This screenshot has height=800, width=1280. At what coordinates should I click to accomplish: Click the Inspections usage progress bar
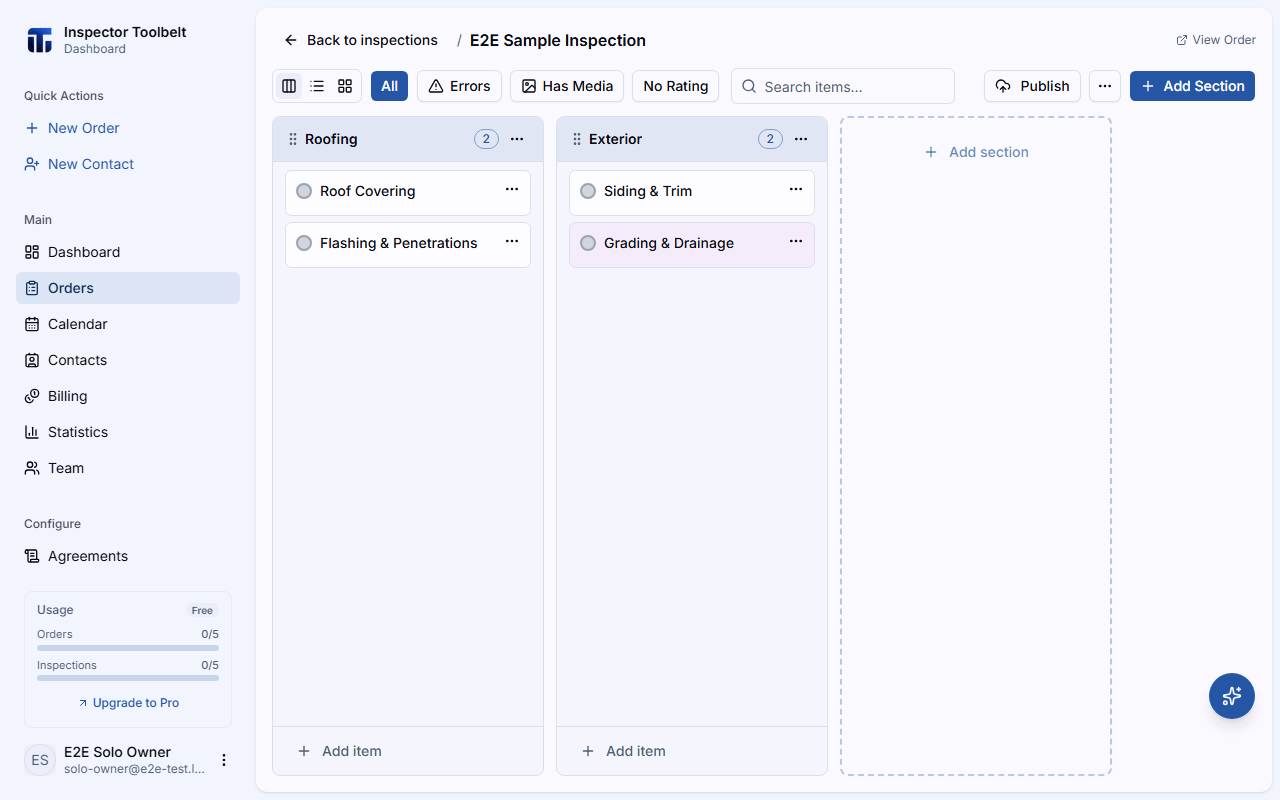[128, 678]
